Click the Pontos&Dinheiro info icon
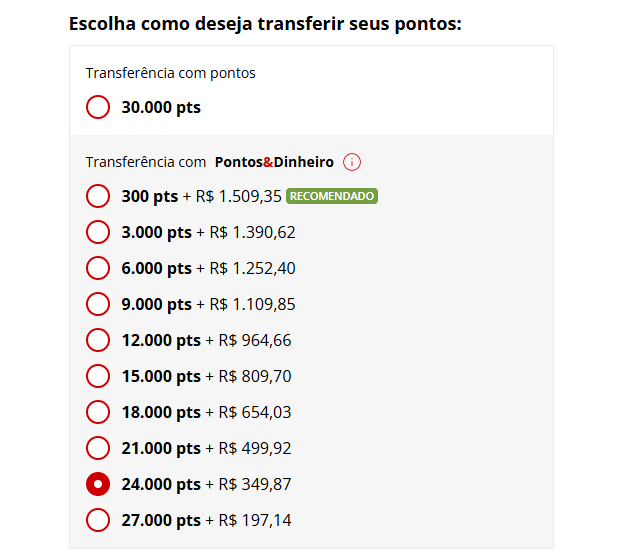Screen dimensions: 619x554 352,162
